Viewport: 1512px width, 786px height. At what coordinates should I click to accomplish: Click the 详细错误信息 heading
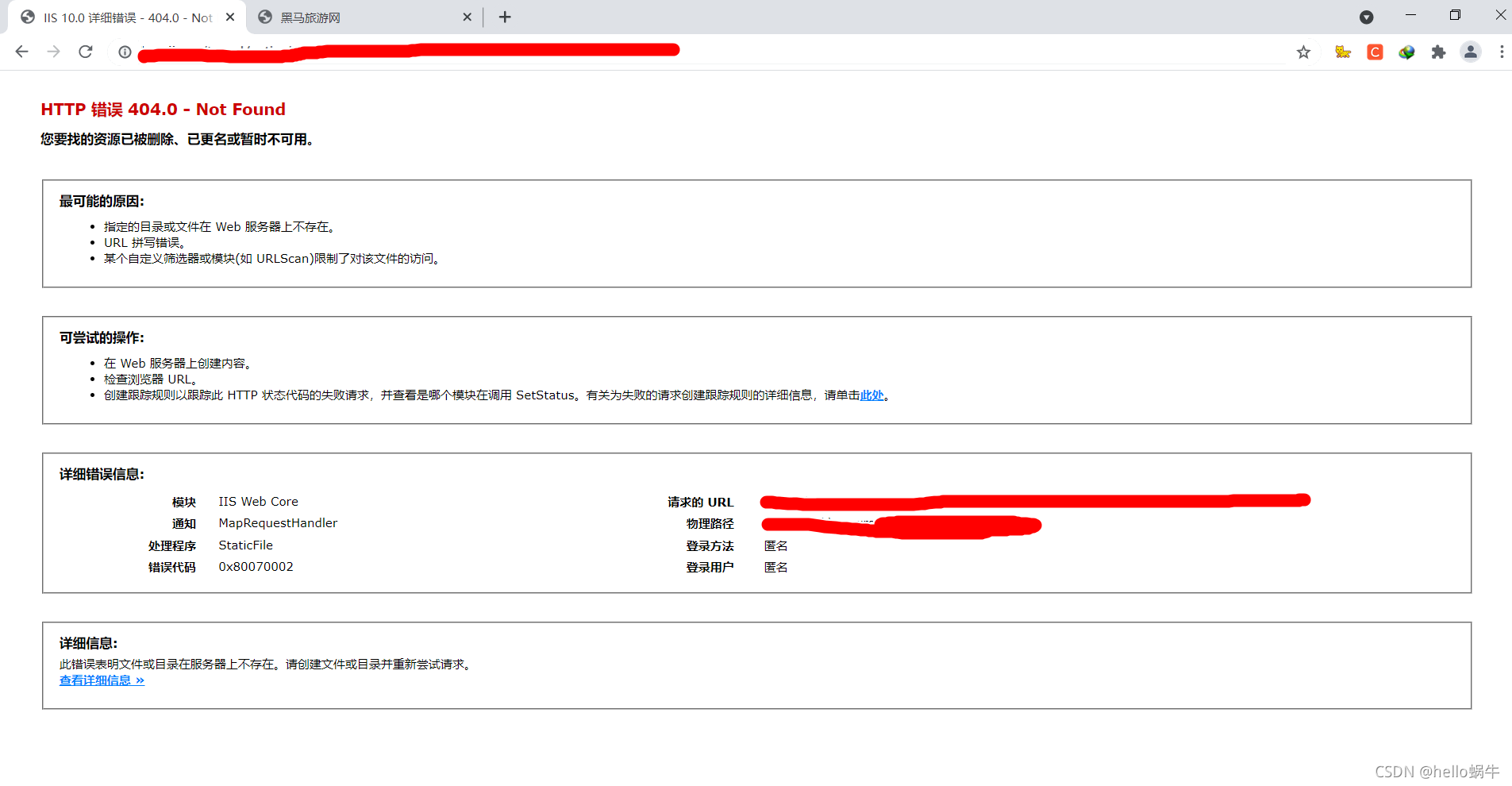102,475
